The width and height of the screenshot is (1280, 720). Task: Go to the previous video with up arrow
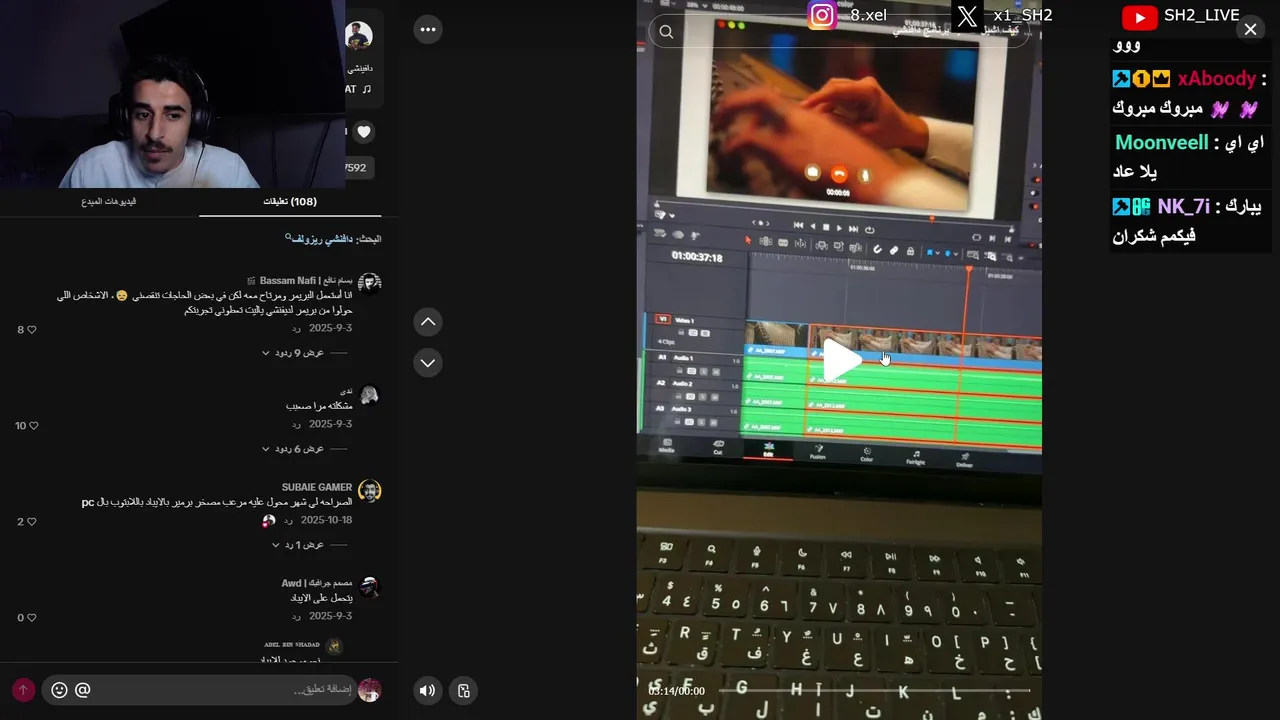pos(428,322)
